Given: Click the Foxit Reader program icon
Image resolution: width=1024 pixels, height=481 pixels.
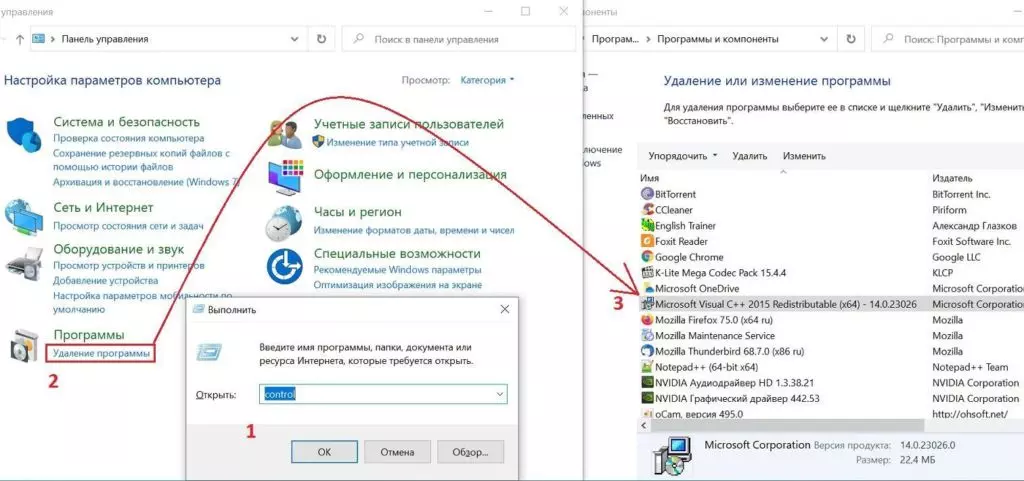Looking at the screenshot, I should [x=647, y=241].
